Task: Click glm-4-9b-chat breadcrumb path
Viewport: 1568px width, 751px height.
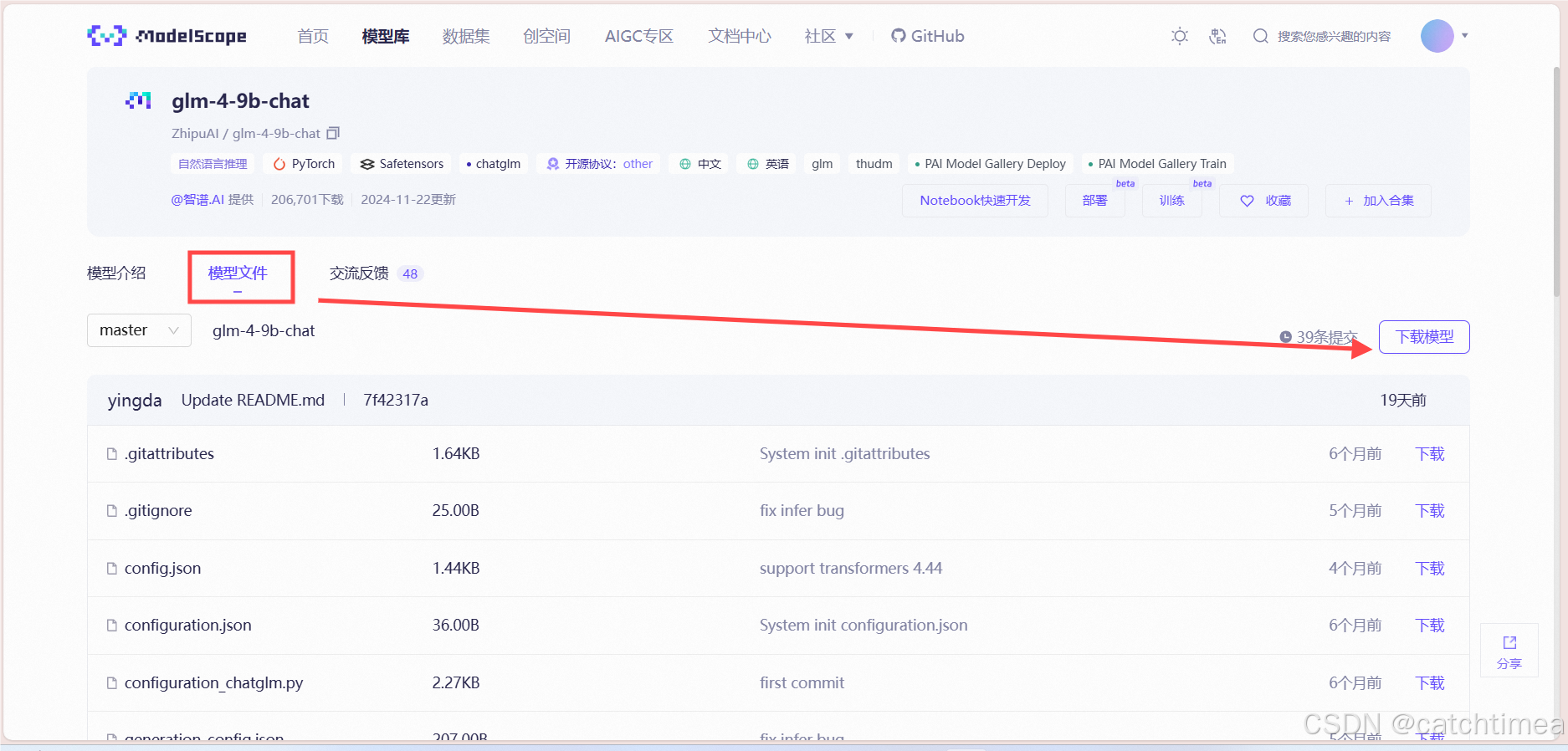Action: pos(264,330)
